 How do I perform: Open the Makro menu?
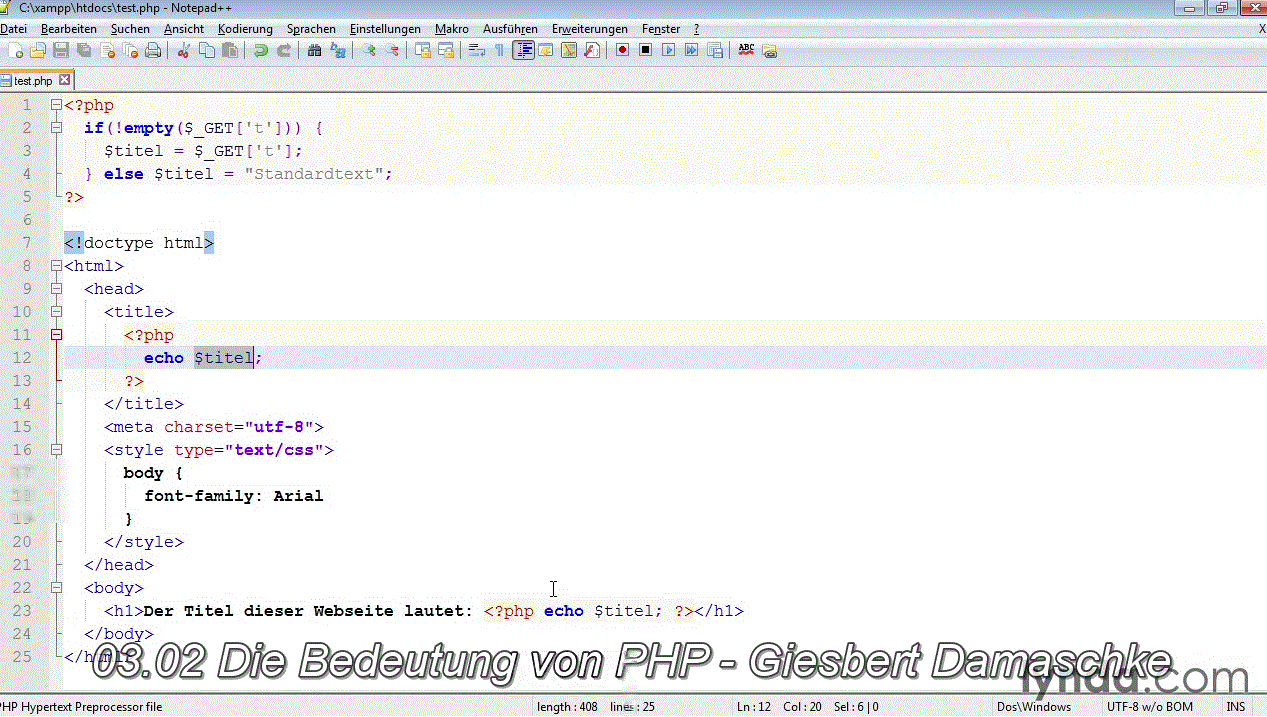452,29
